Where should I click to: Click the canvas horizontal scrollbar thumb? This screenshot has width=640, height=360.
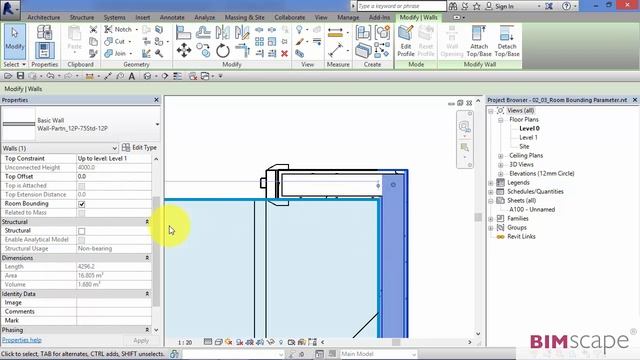[396, 342]
